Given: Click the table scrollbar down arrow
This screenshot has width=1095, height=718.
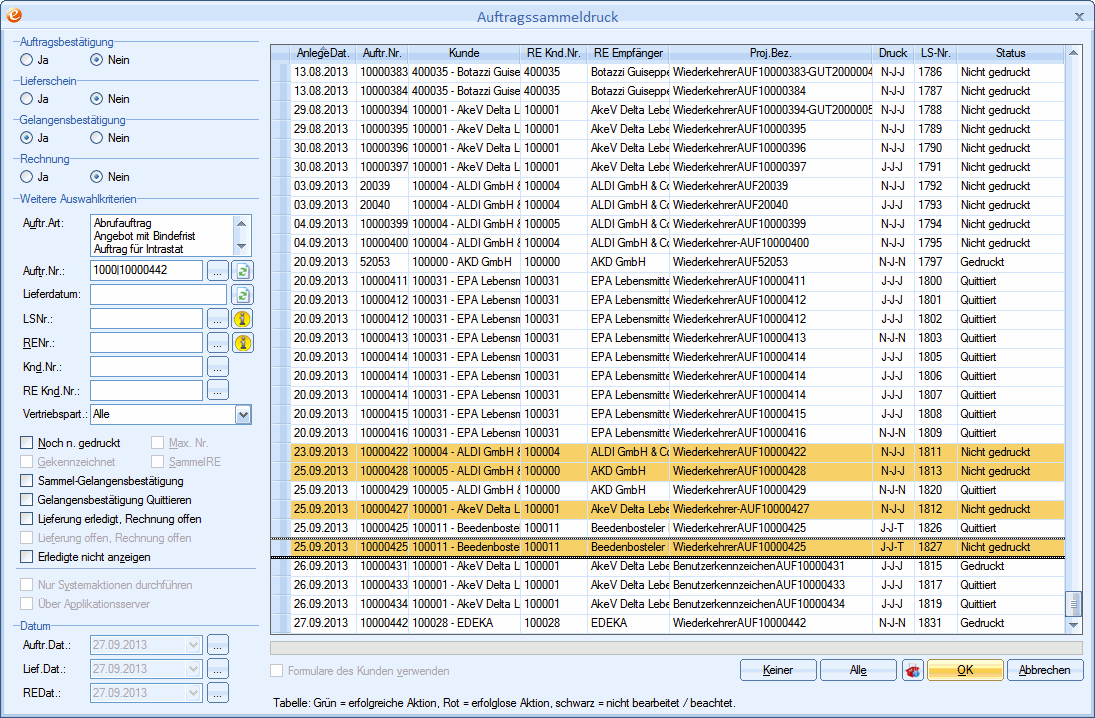Looking at the screenshot, I should (1073, 625).
